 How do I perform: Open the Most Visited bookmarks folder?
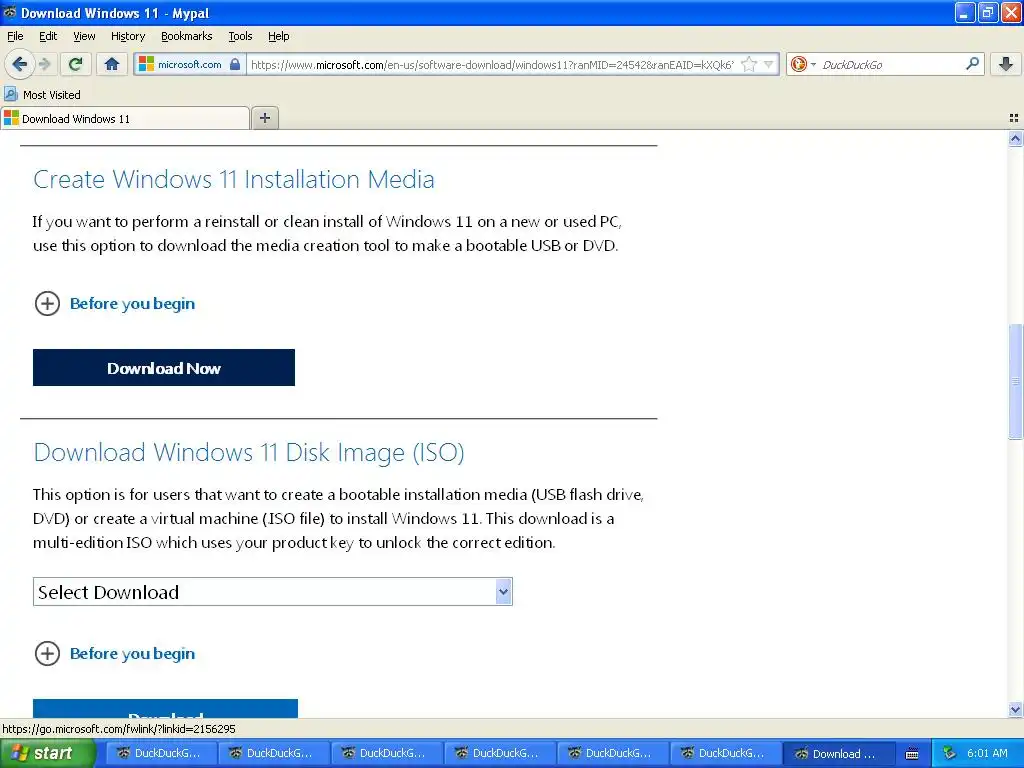click(x=43, y=95)
